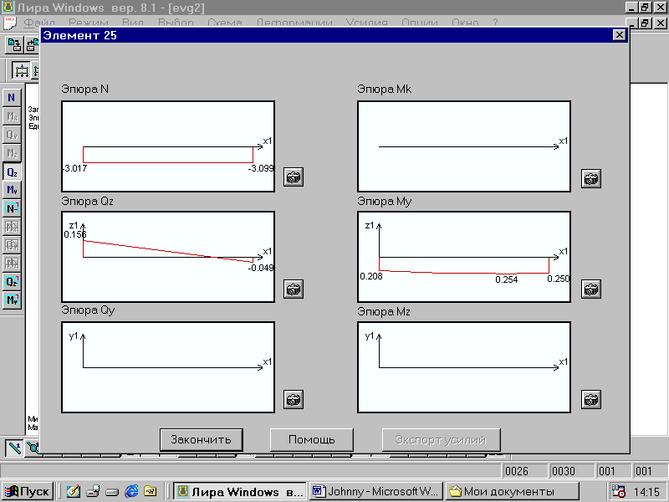Open the Режим menu
Image resolution: width=669 pixels, height=502 pixels.
coord(88,22)
